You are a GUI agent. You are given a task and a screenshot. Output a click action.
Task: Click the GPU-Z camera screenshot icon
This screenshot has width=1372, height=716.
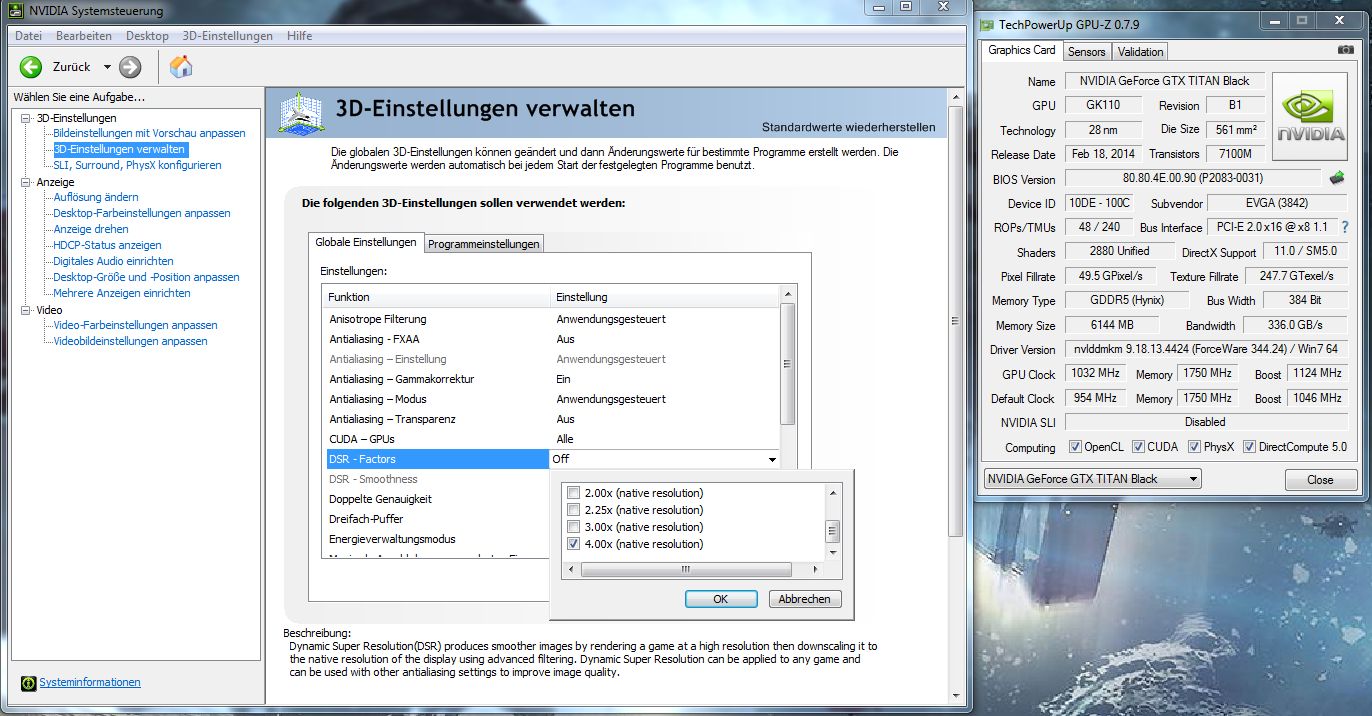1345,50
